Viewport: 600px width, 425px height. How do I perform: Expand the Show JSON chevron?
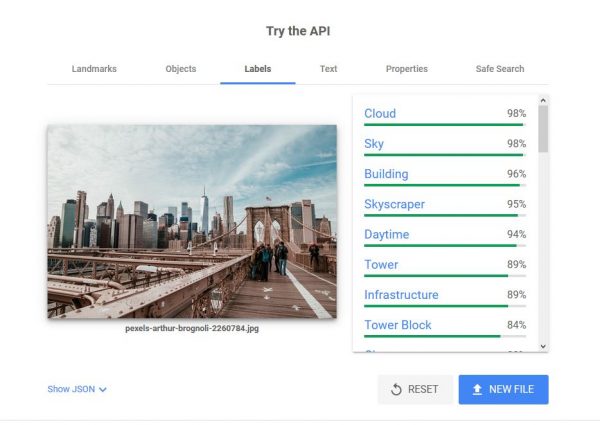(103, 389)
